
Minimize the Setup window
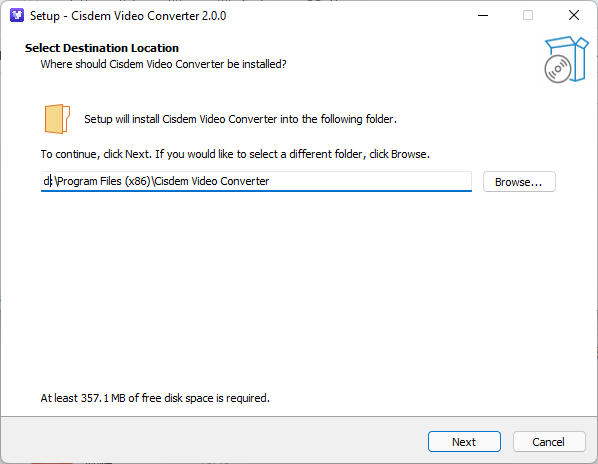pyautogui.click(x=483, y=16)
